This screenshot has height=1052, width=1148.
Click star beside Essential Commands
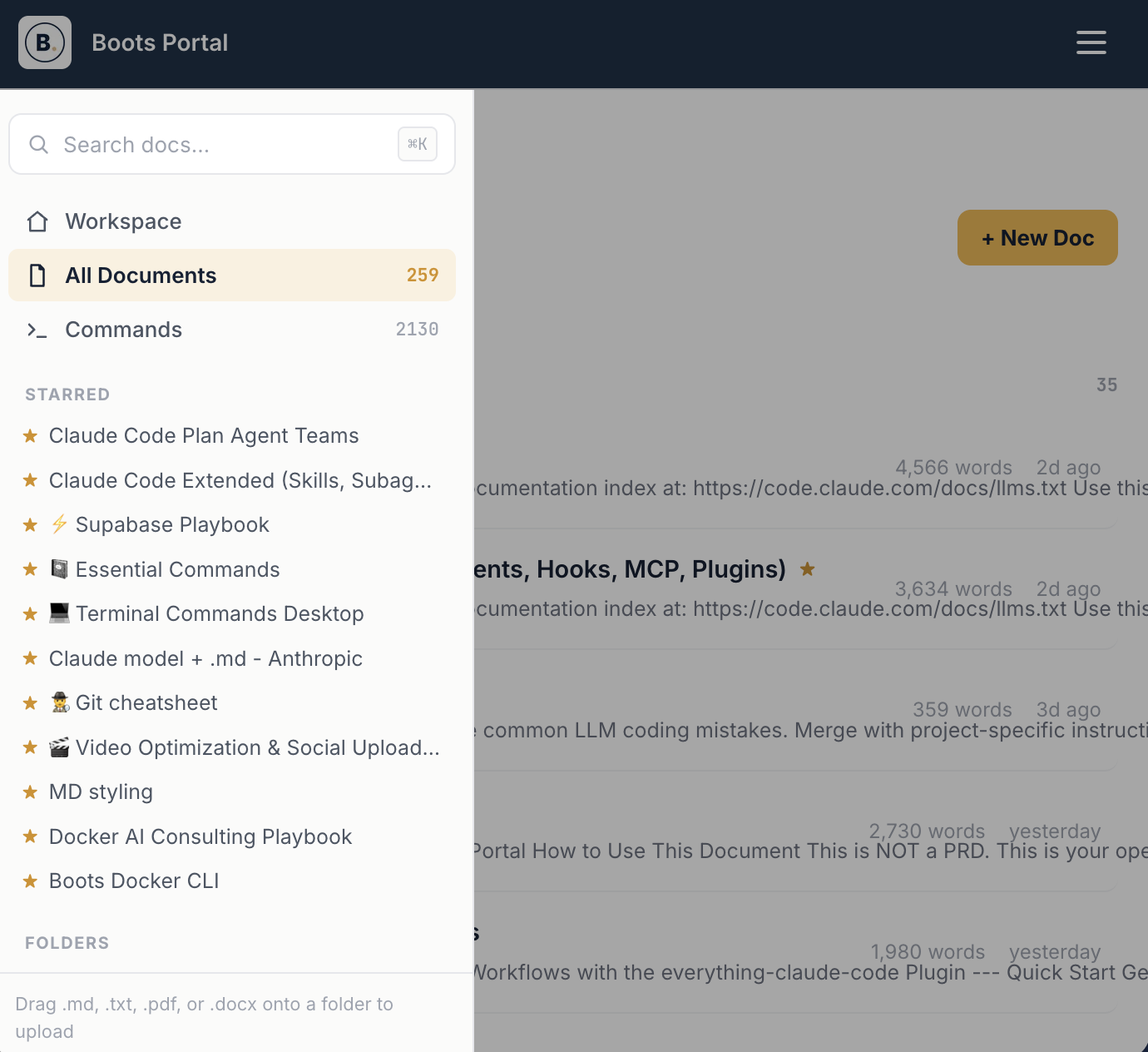[30, 569]
